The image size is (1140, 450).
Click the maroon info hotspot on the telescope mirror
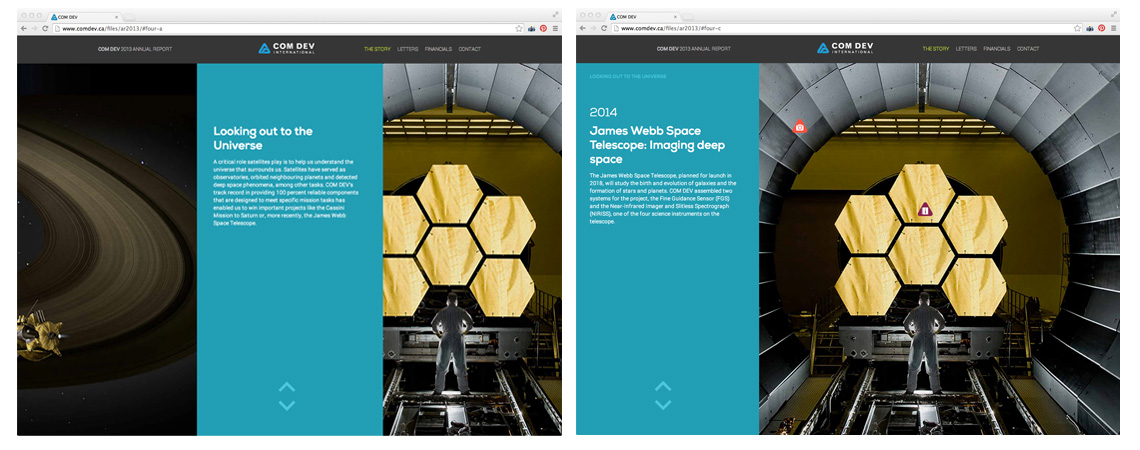[x=925, y=209]
